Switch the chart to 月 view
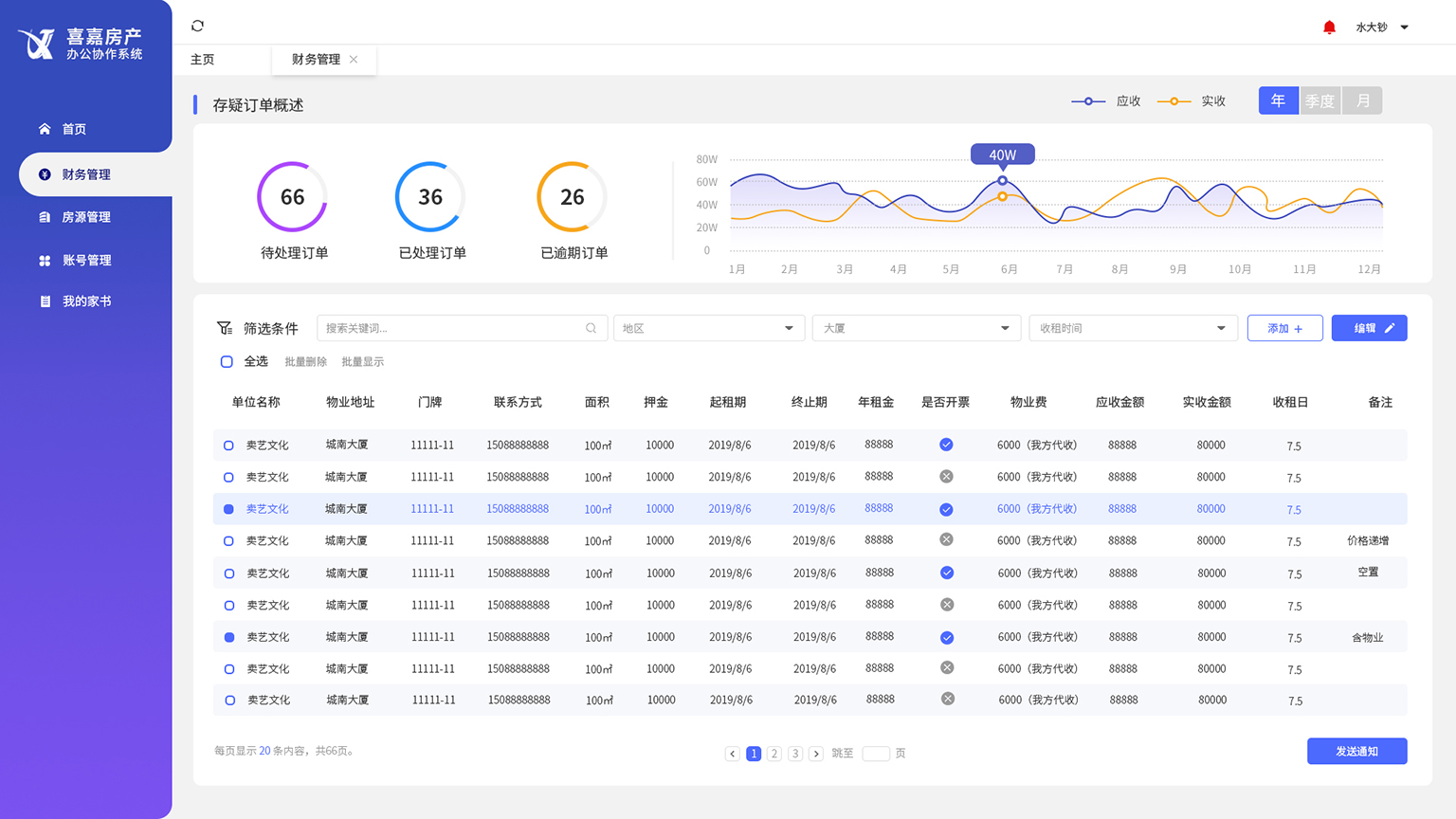The height and width of the screenshot is (819, 1456). [1362, 100]
